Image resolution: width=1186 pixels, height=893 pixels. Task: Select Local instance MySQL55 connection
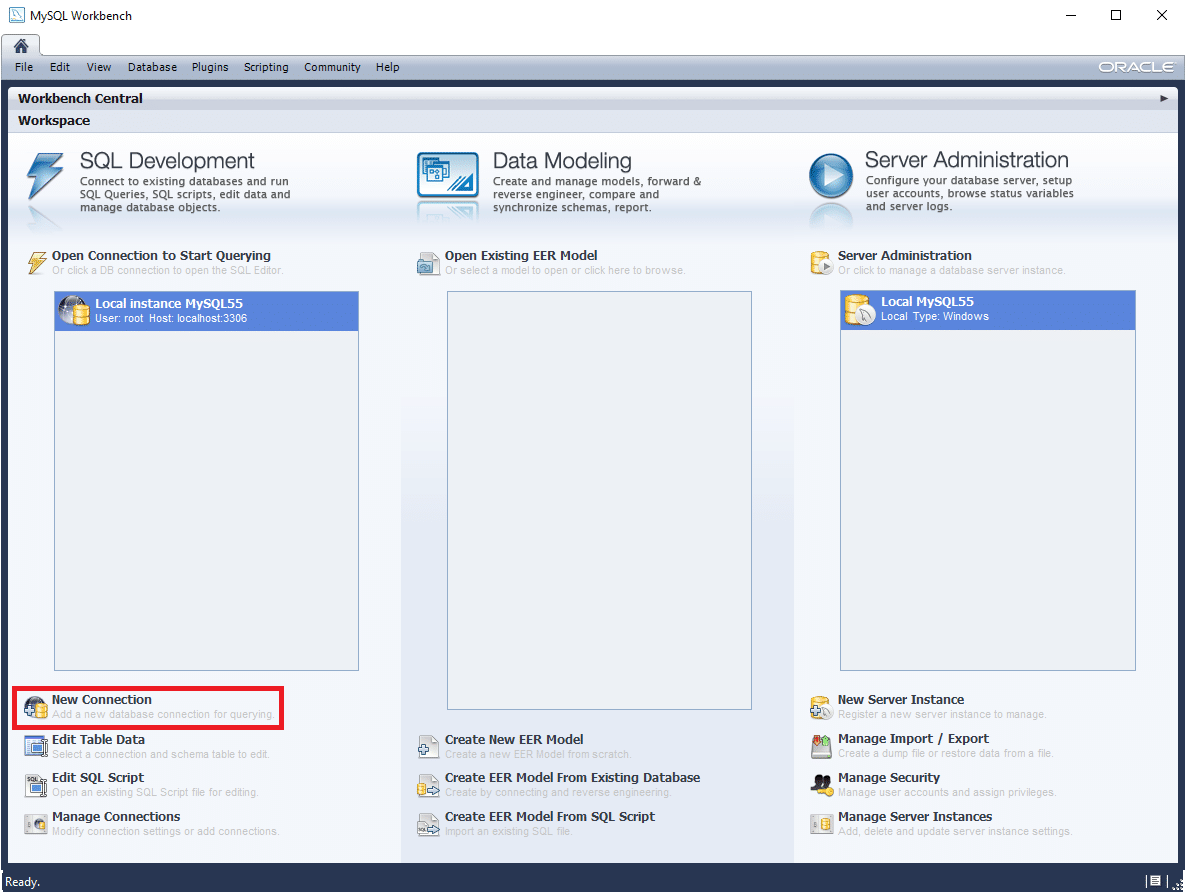click(206, 311)
